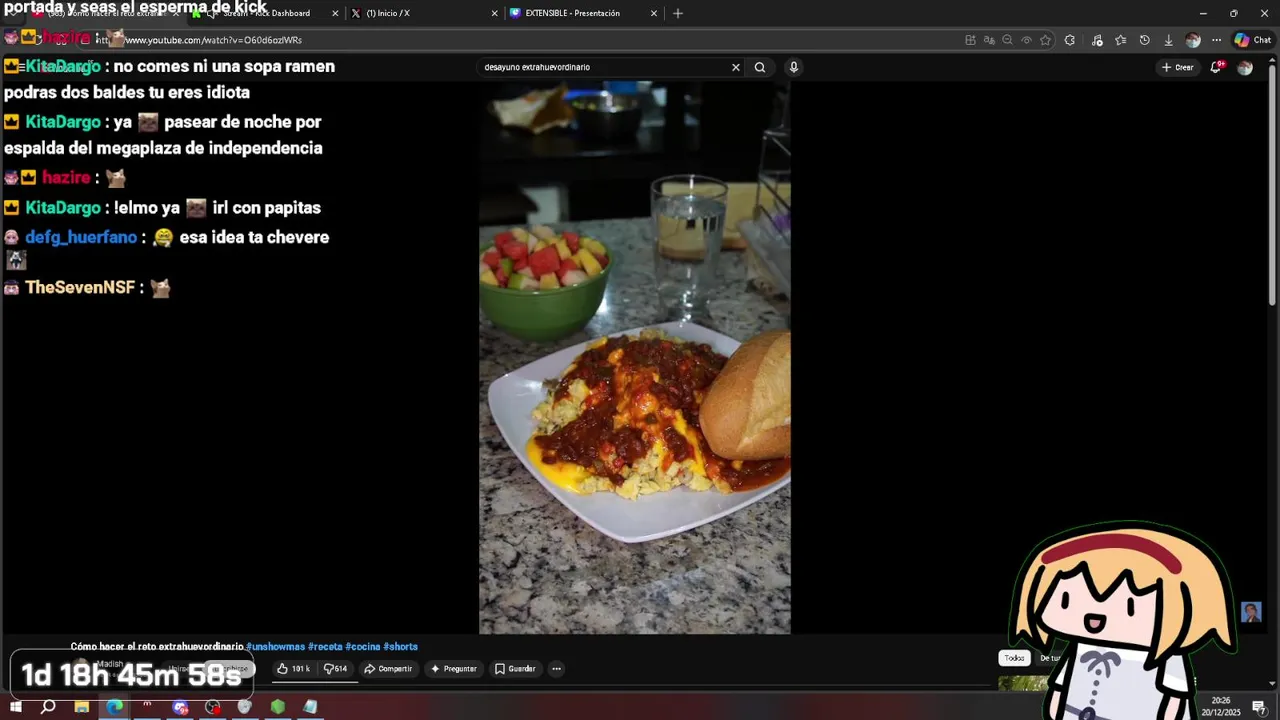Image resolution: width=1280 pixels, height=720 pixels.
Task: Open the app-available icon in address bar
Action: pyautogui.click(x=970, y=40)
